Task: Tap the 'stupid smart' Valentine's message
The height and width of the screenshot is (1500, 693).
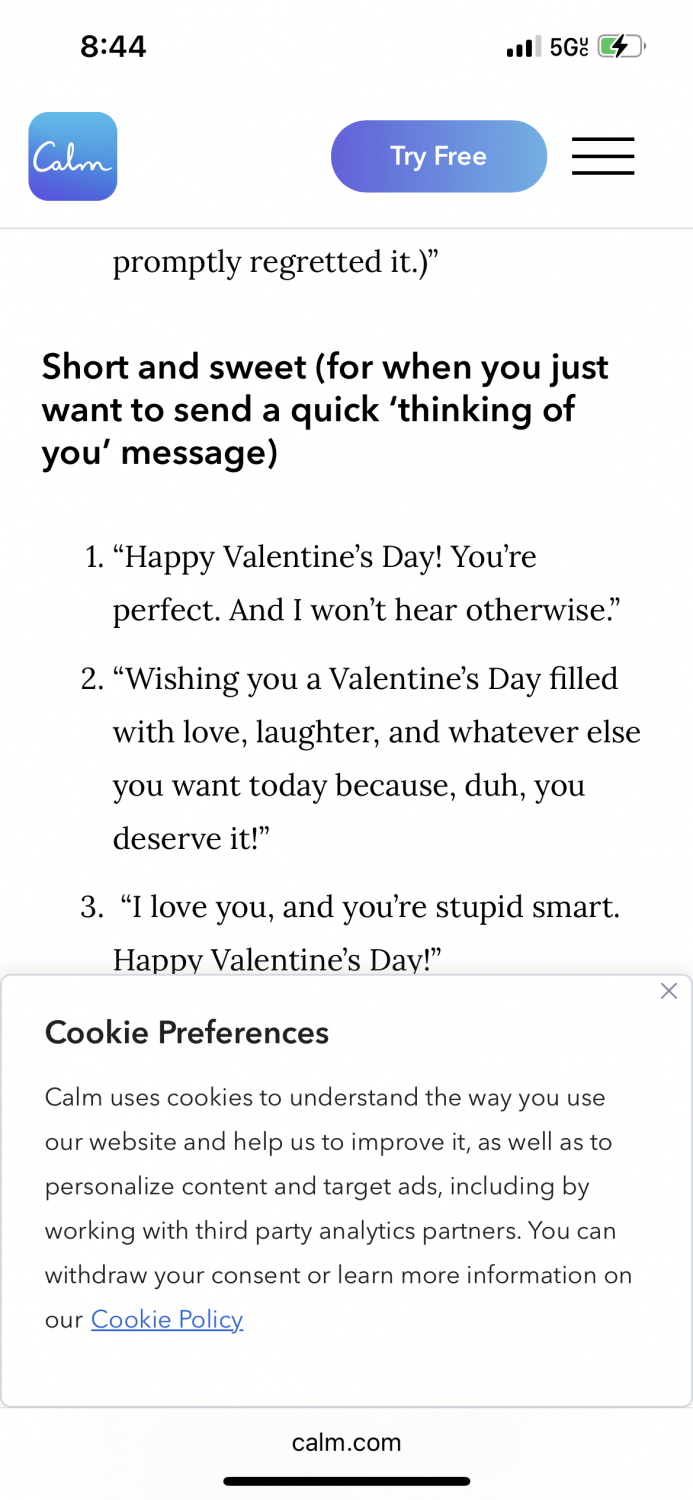Action: pyautogui.click(x=366, y=933)
